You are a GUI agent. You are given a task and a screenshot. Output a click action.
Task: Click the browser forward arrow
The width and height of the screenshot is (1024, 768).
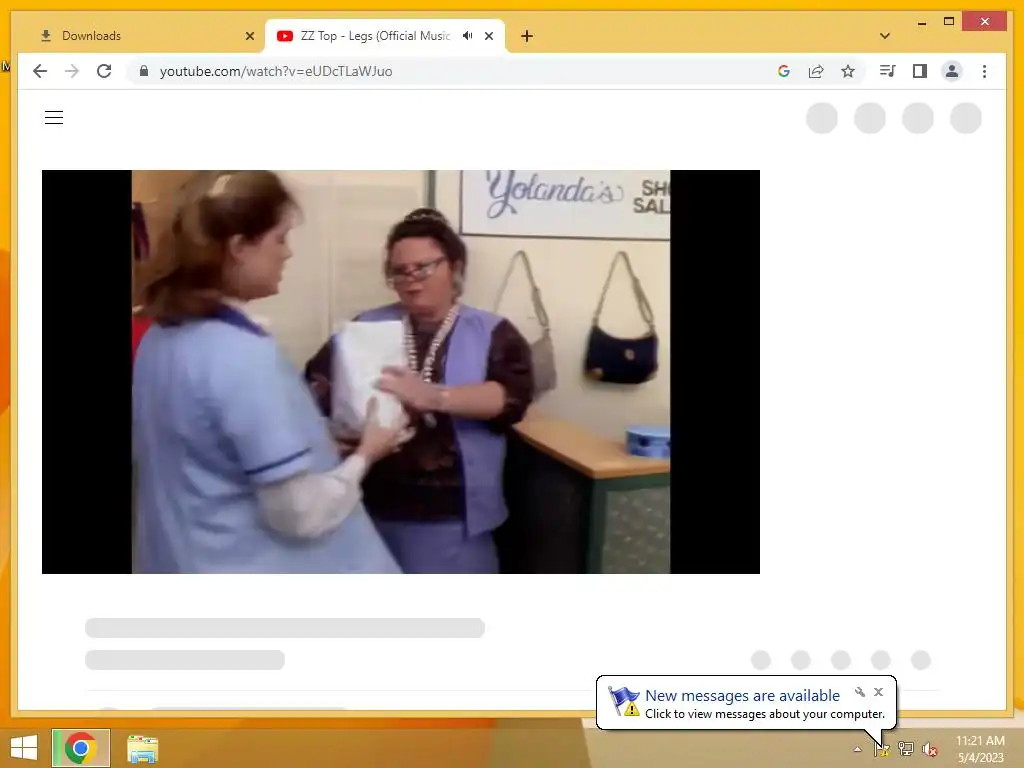(72, 71)
